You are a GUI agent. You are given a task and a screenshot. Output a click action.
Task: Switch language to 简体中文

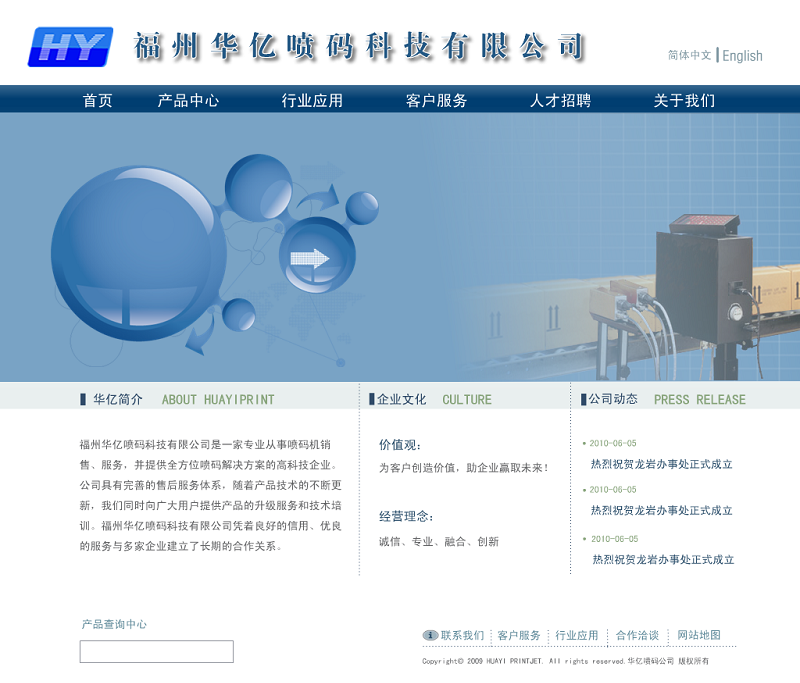(x=689, y=55)
